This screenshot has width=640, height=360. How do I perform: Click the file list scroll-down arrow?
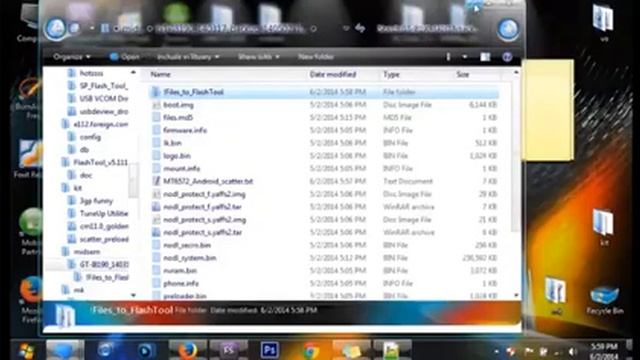tap(516, 295)
